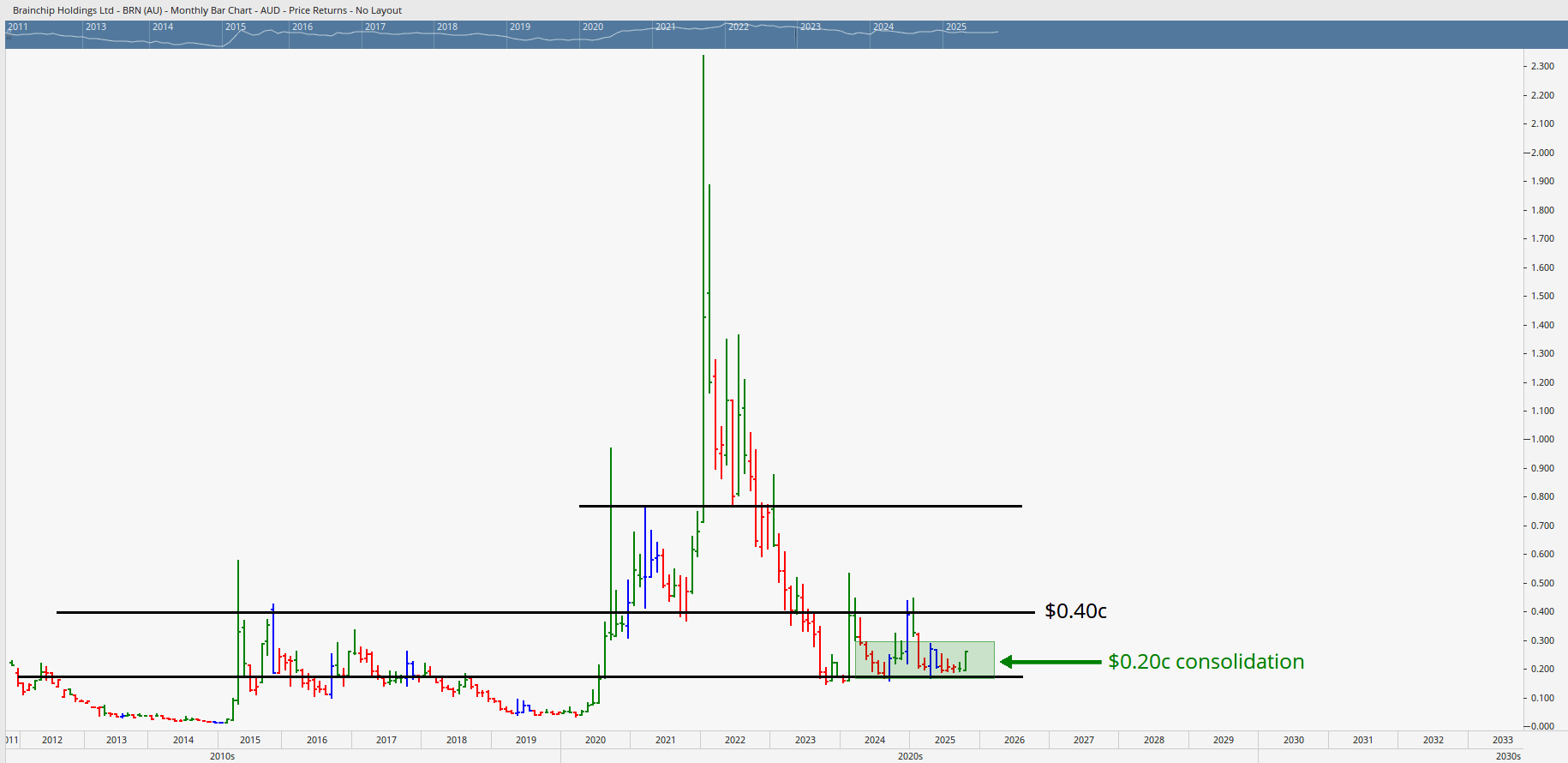Screen dimensions: 1568x763
Task: Click 2025 in the top overview navigator
Action: pyautogui.click(x=956, y=27)
